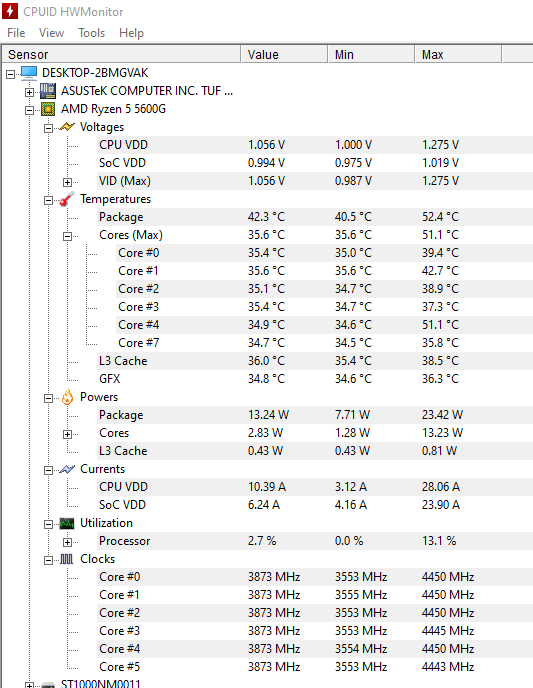533x688 pixels.
Task: Expand the Processor utilization entry
Action: pyautogui.click(x=67, y=542)
